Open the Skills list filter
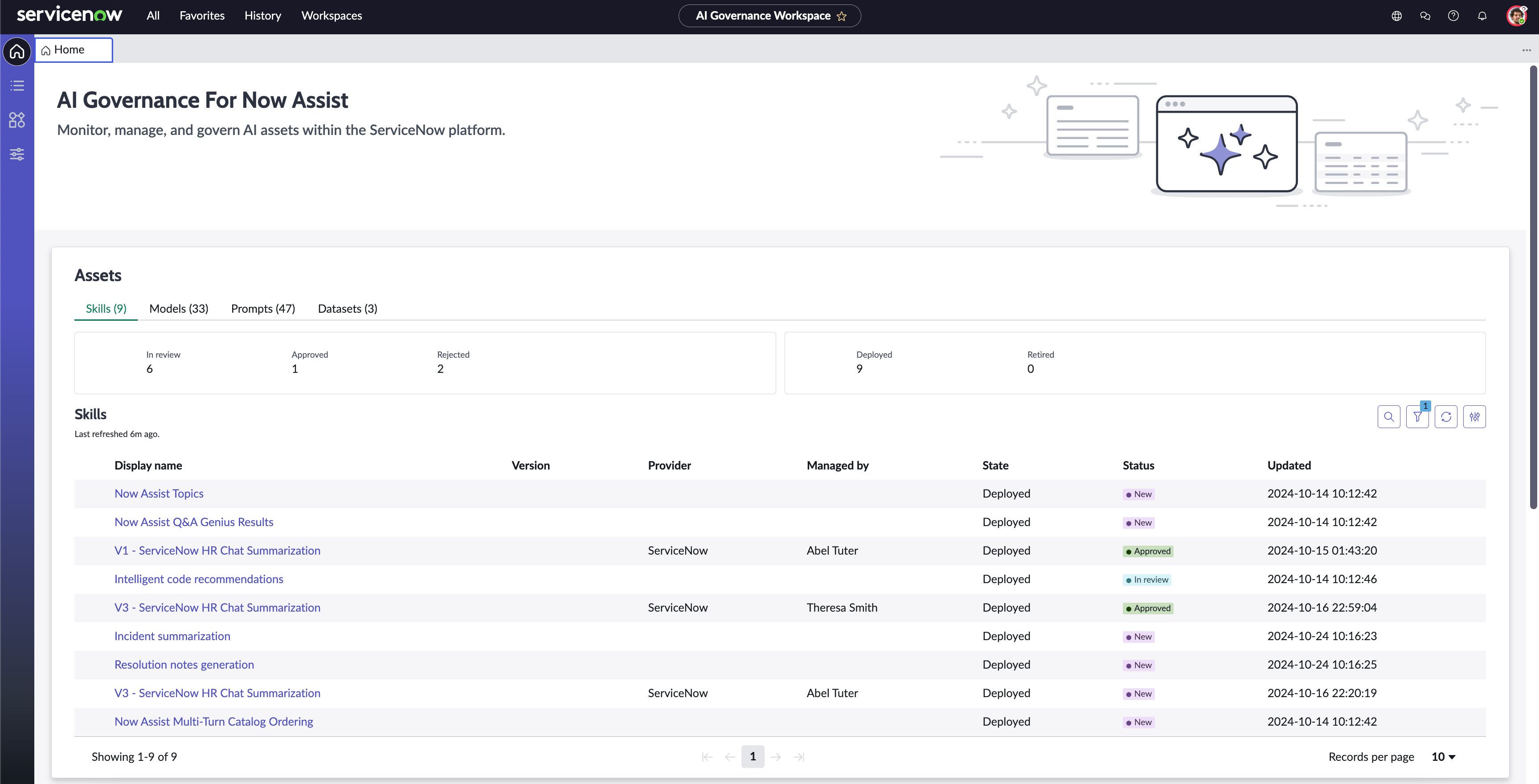 (1417, 417)
